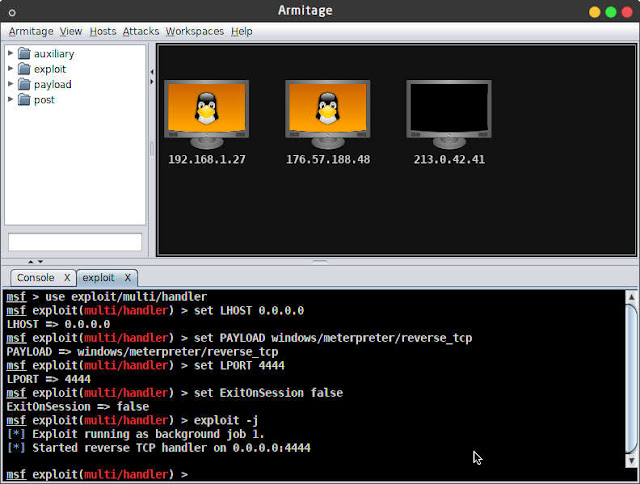Open the Help menu

[x=242, y=31]
